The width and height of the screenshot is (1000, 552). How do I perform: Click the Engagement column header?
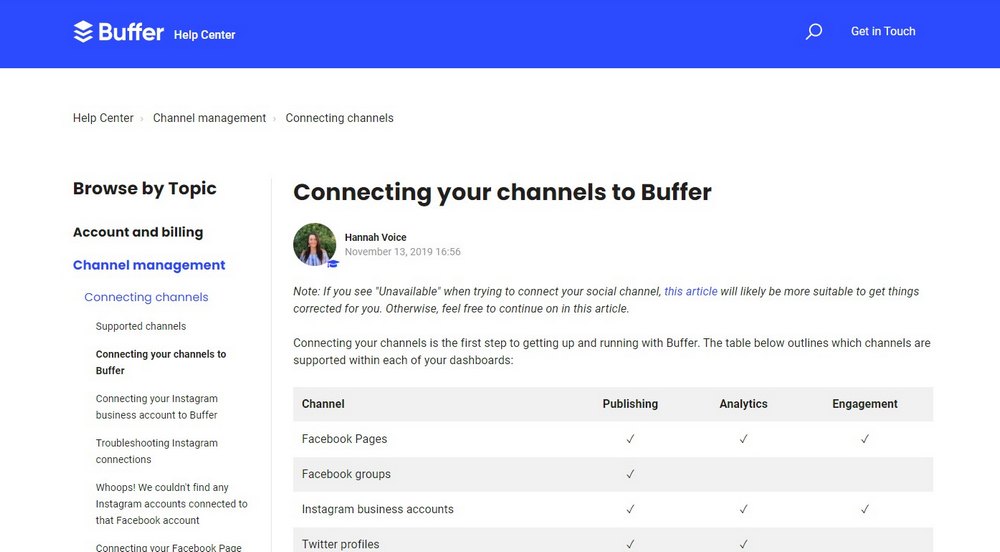coord(865,404)
